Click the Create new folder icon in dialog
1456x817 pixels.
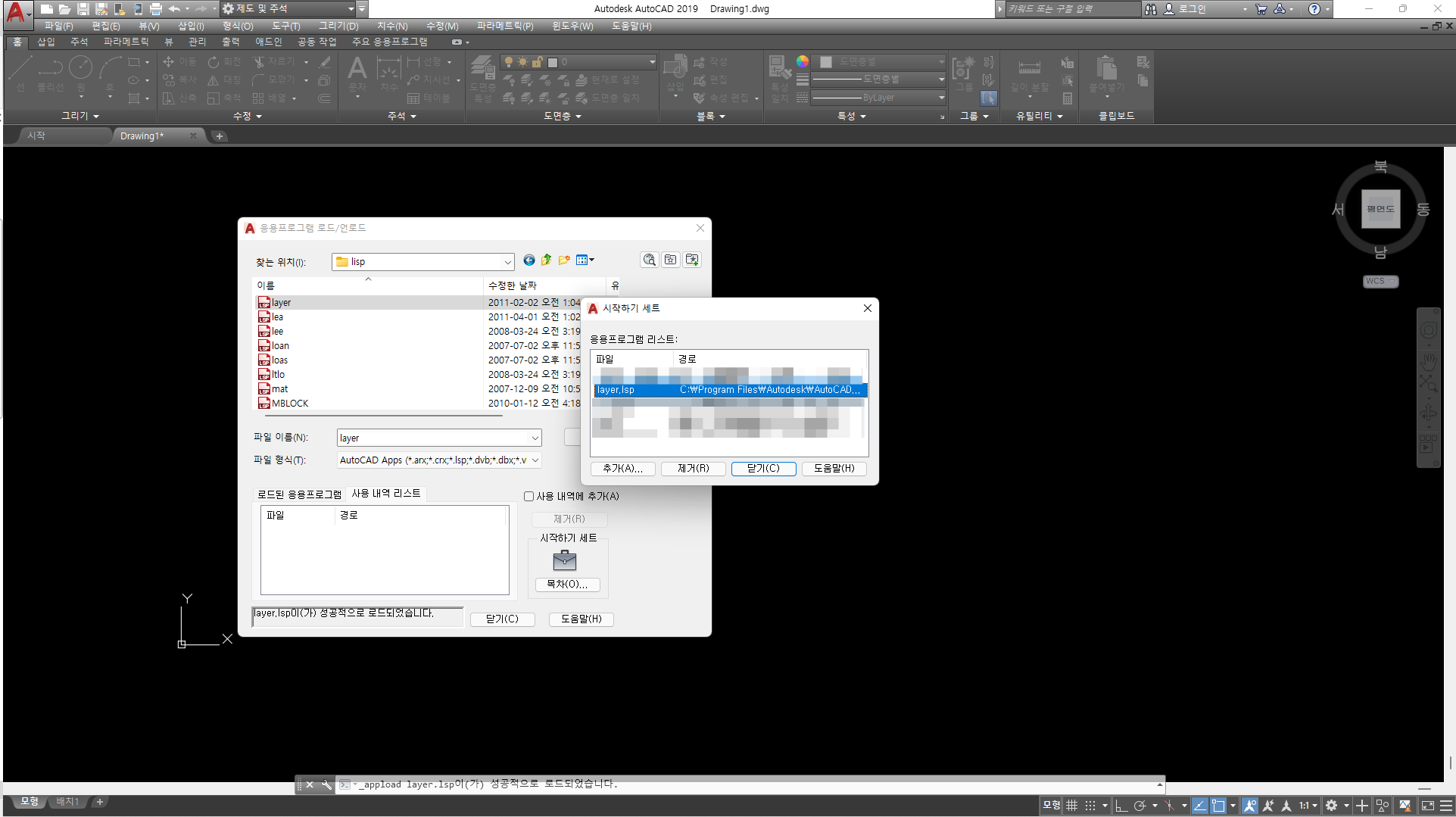pos(564,260)
